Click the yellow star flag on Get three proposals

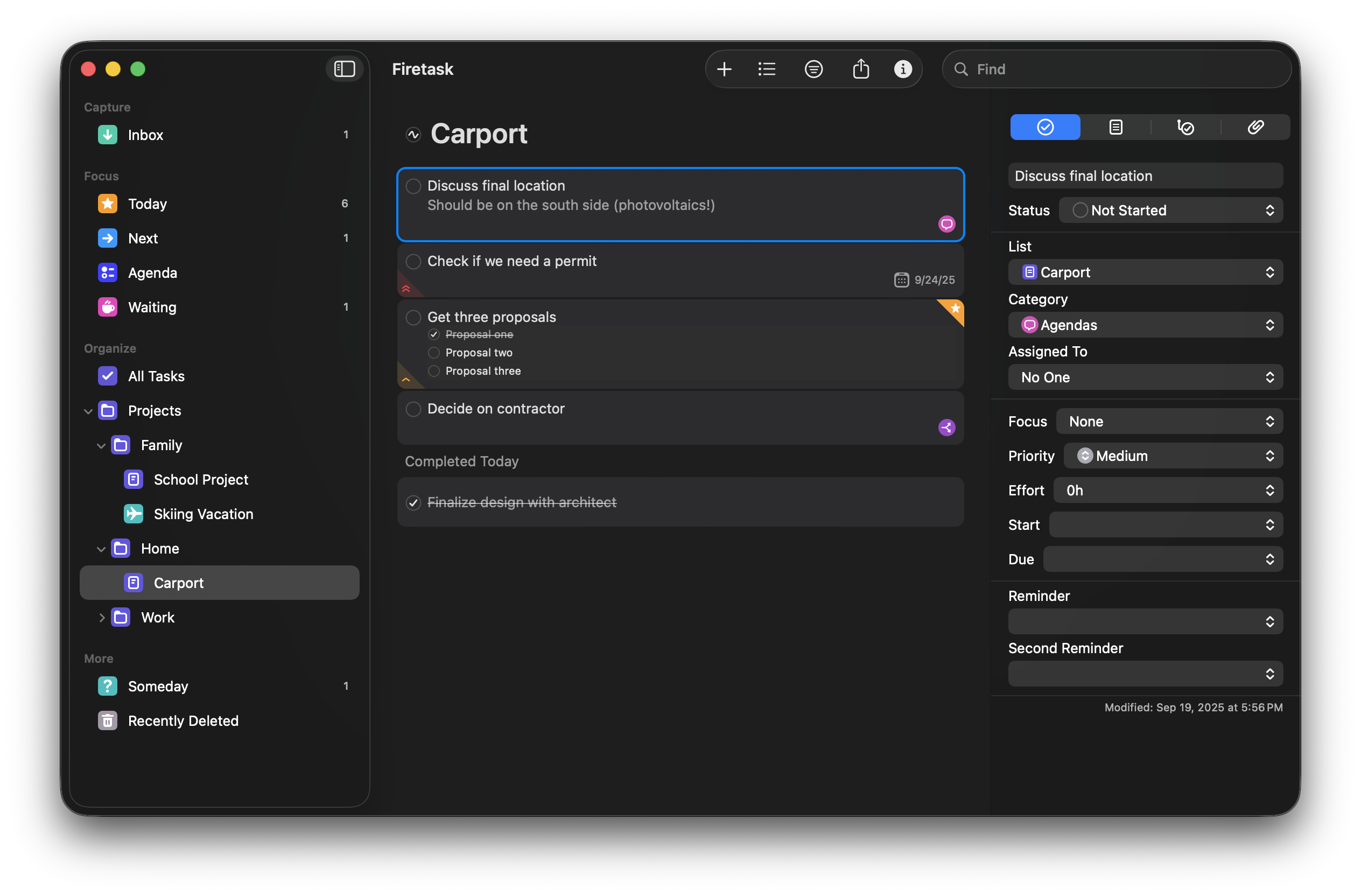tap(955, 309)
